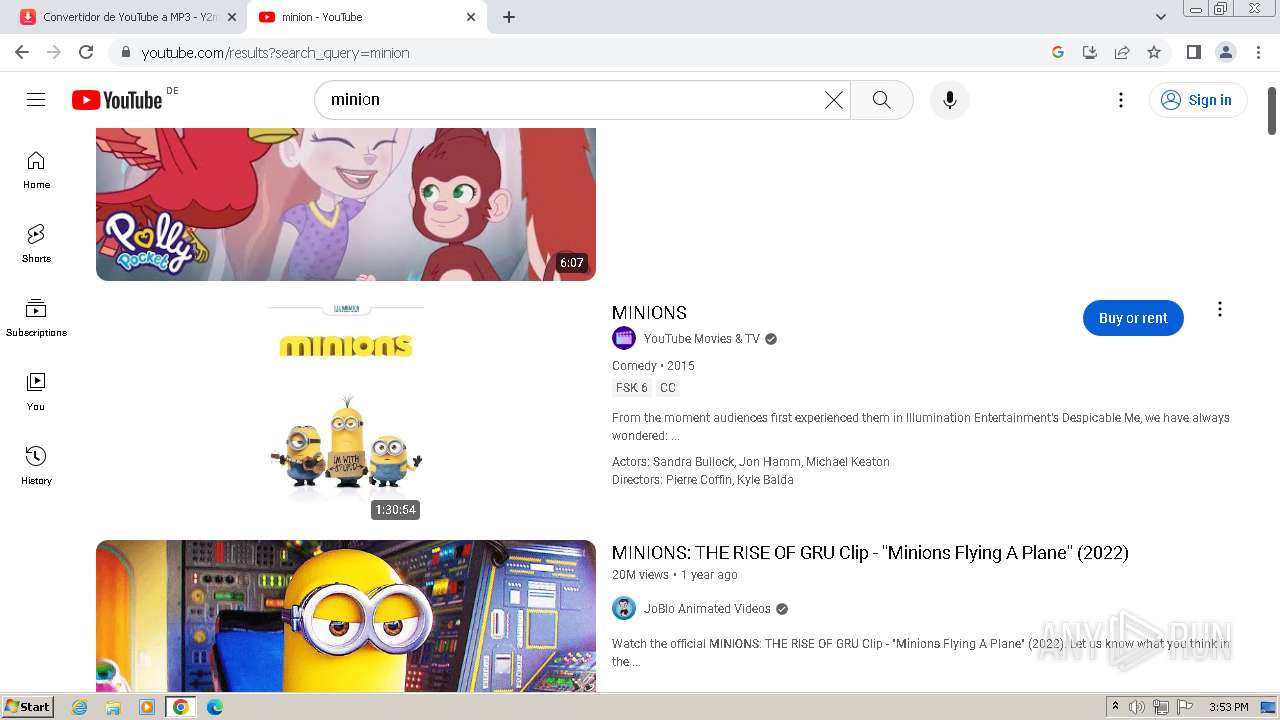
Task: Open Microsoft Edge from taskbar
Action: pyautogui.click(x=215, y=707)
